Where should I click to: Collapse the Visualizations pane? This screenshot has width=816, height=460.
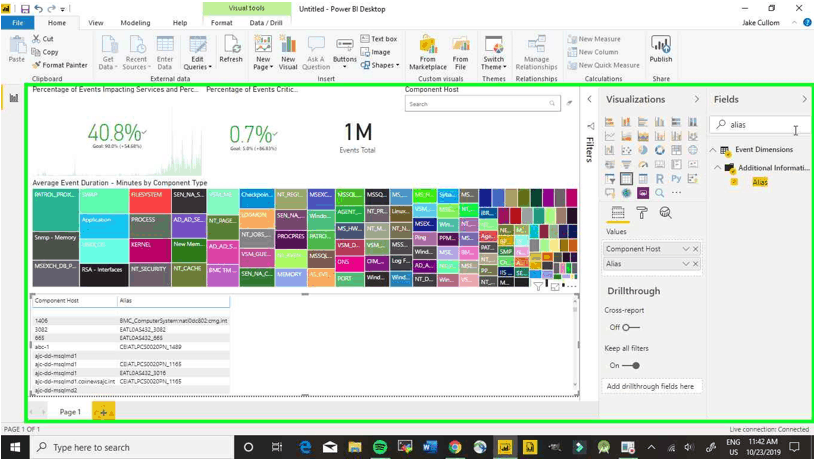696,99
